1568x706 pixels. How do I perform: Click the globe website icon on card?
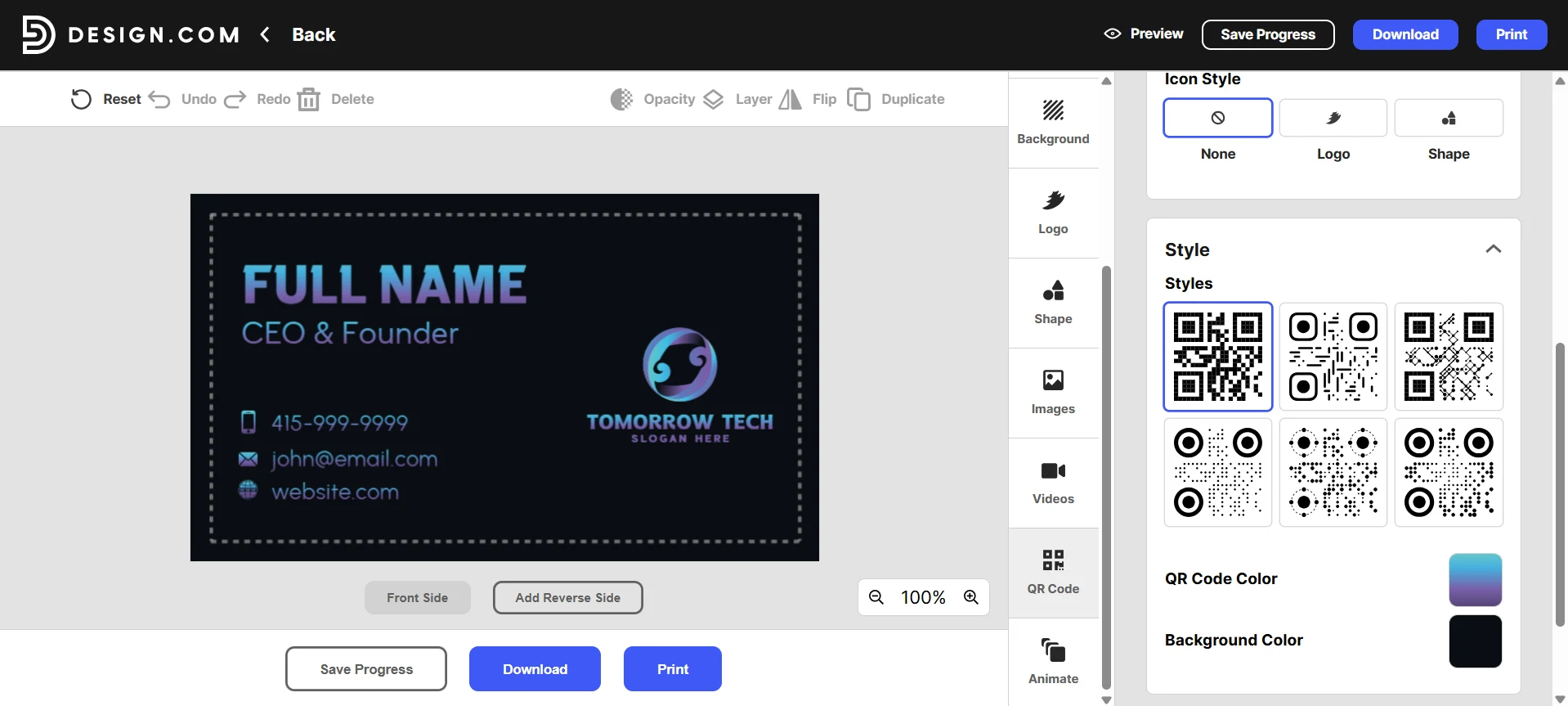248,489
